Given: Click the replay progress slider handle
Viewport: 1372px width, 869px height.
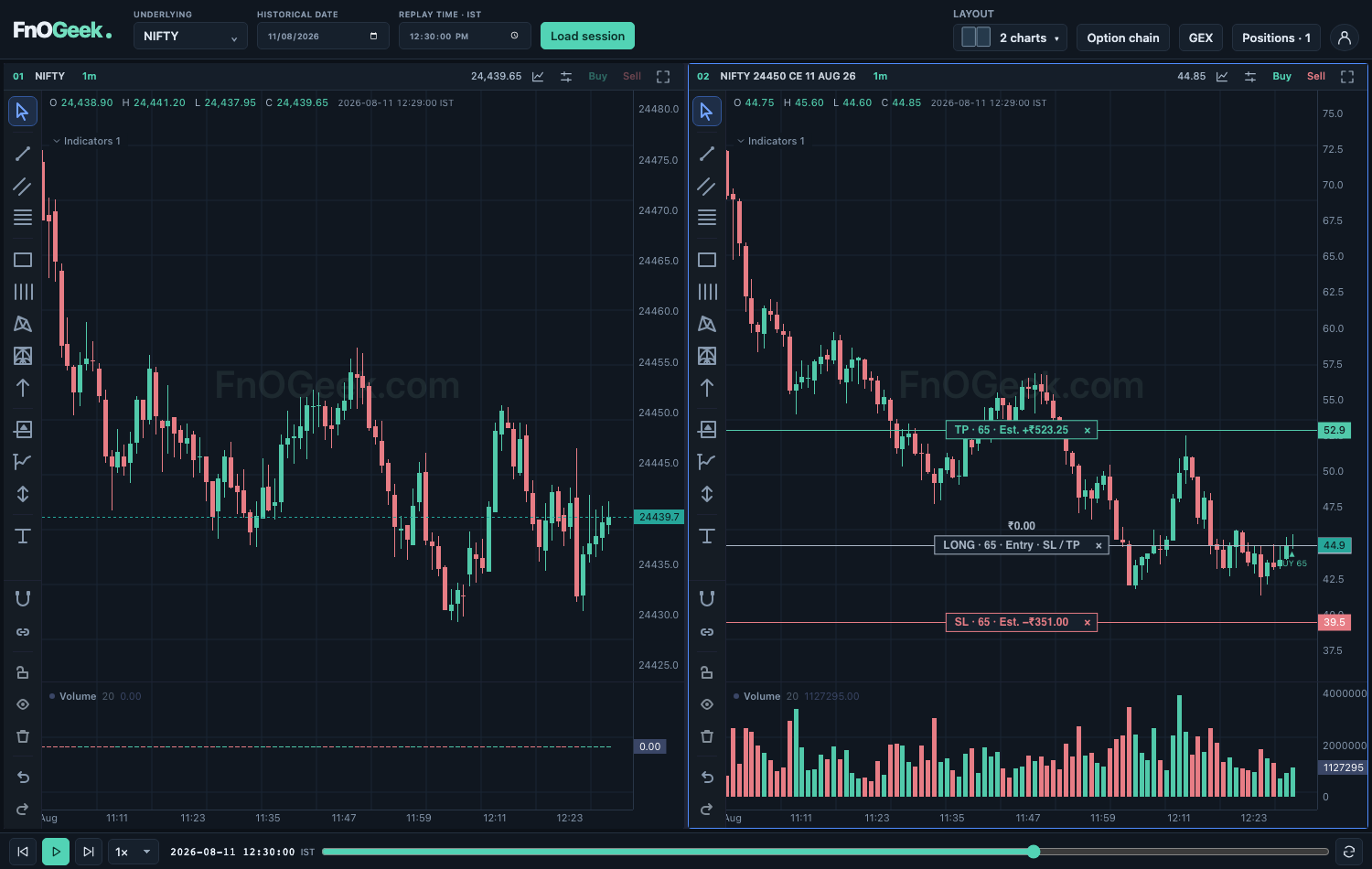Looking at the screenshot, I should pyautogui.click(x=1034, y=852).
